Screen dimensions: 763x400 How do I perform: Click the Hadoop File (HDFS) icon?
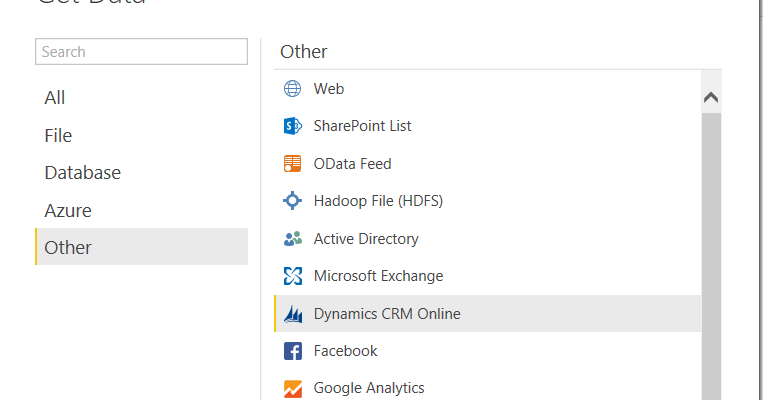click(x=292, y=200)
